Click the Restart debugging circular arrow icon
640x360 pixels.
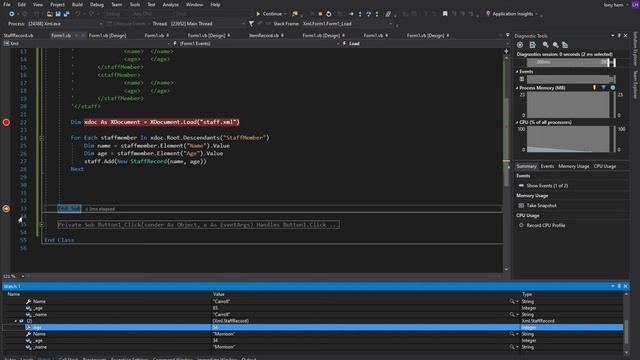pos(329,14)
